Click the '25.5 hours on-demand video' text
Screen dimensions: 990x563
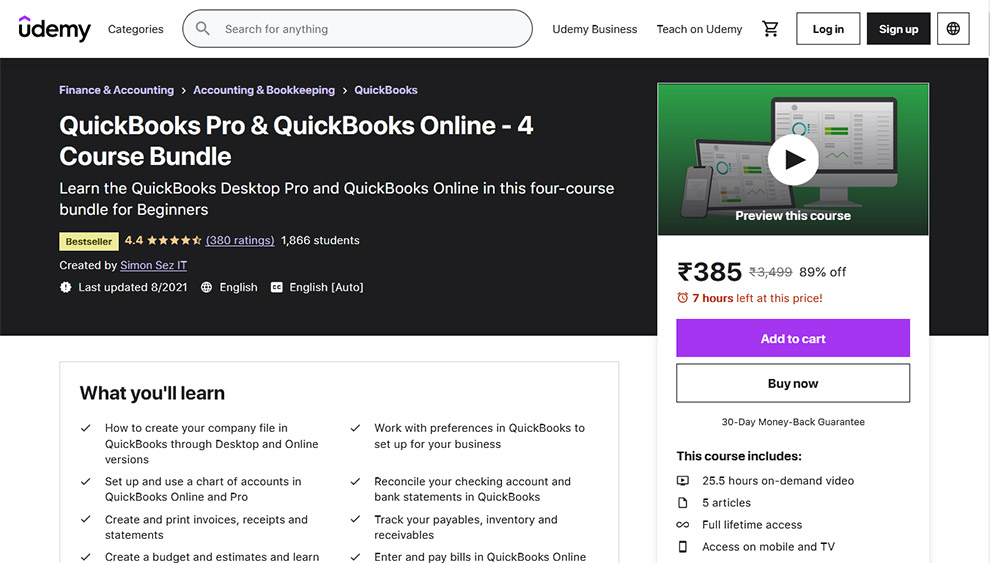778,480
